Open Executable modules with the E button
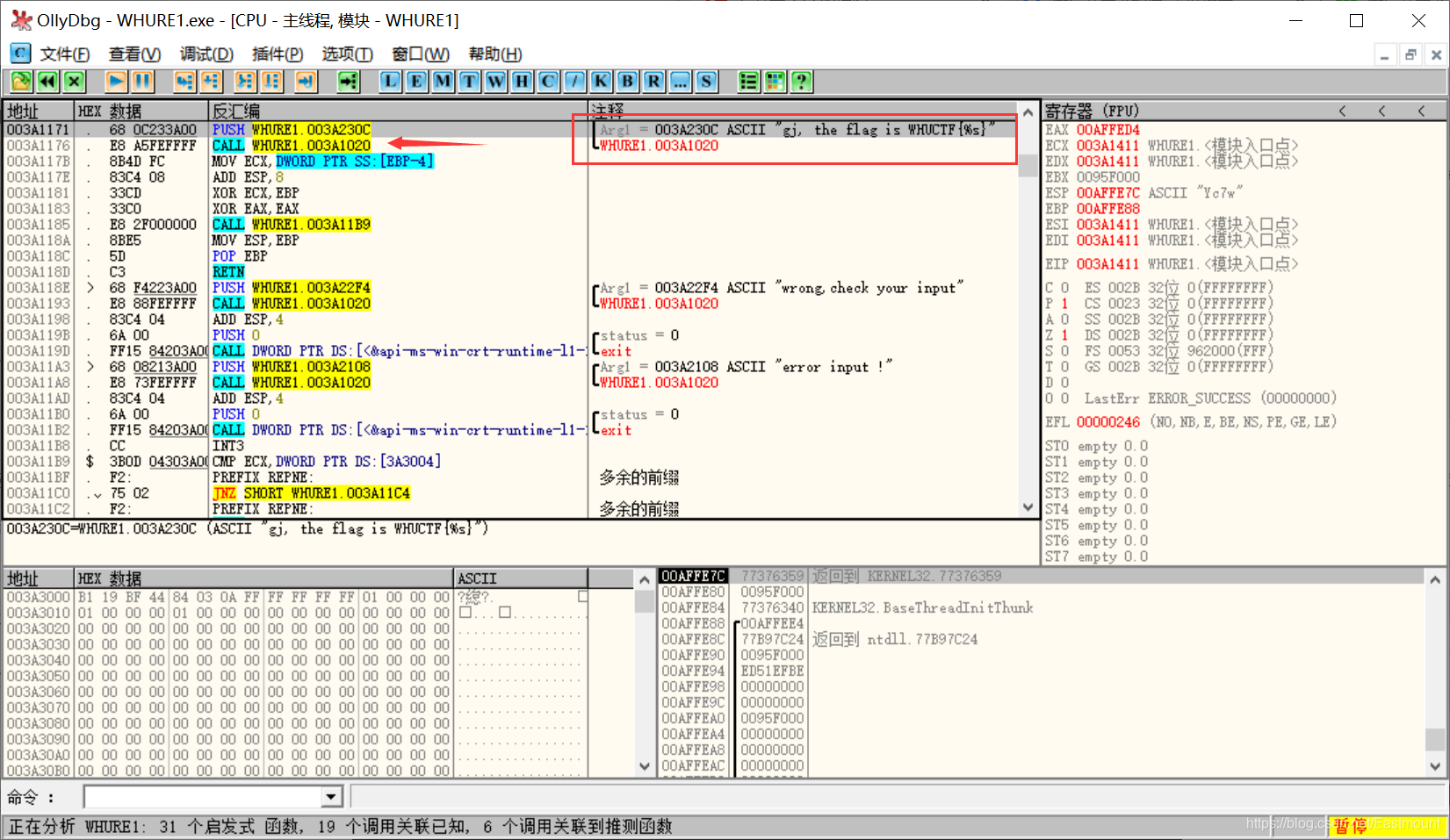Screen dimensions: 1450x840 (x=416, y=82)
